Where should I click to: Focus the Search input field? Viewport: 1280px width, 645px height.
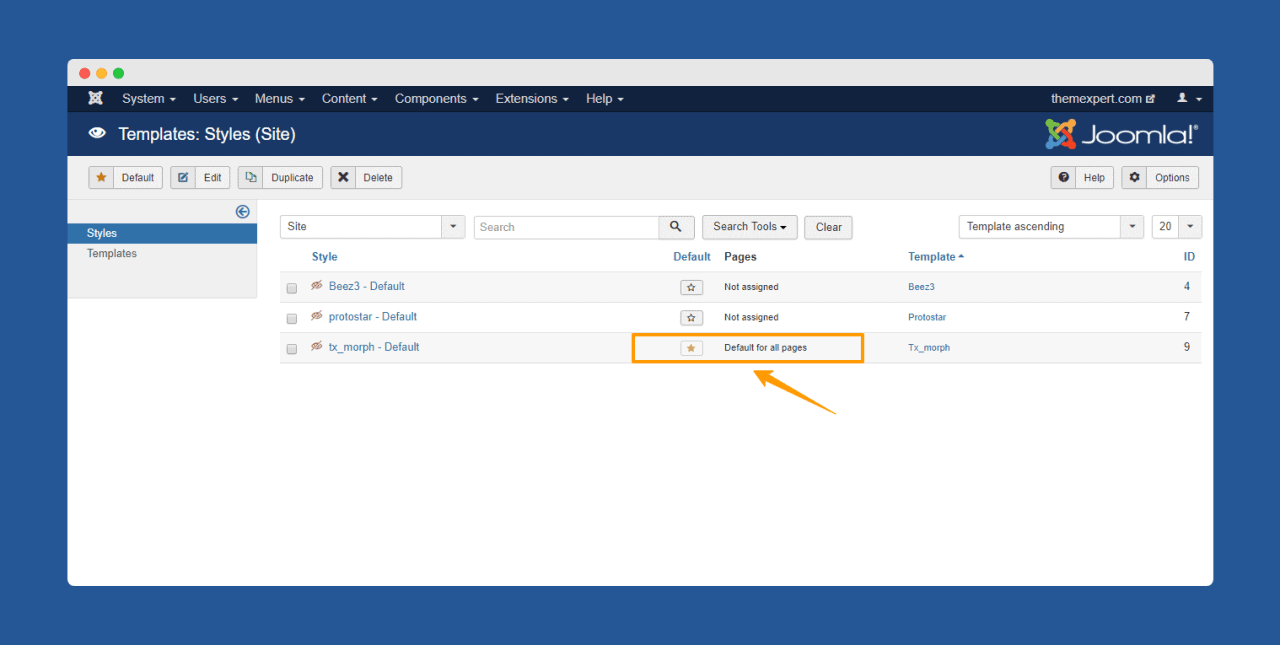click(x=566, y=227)
